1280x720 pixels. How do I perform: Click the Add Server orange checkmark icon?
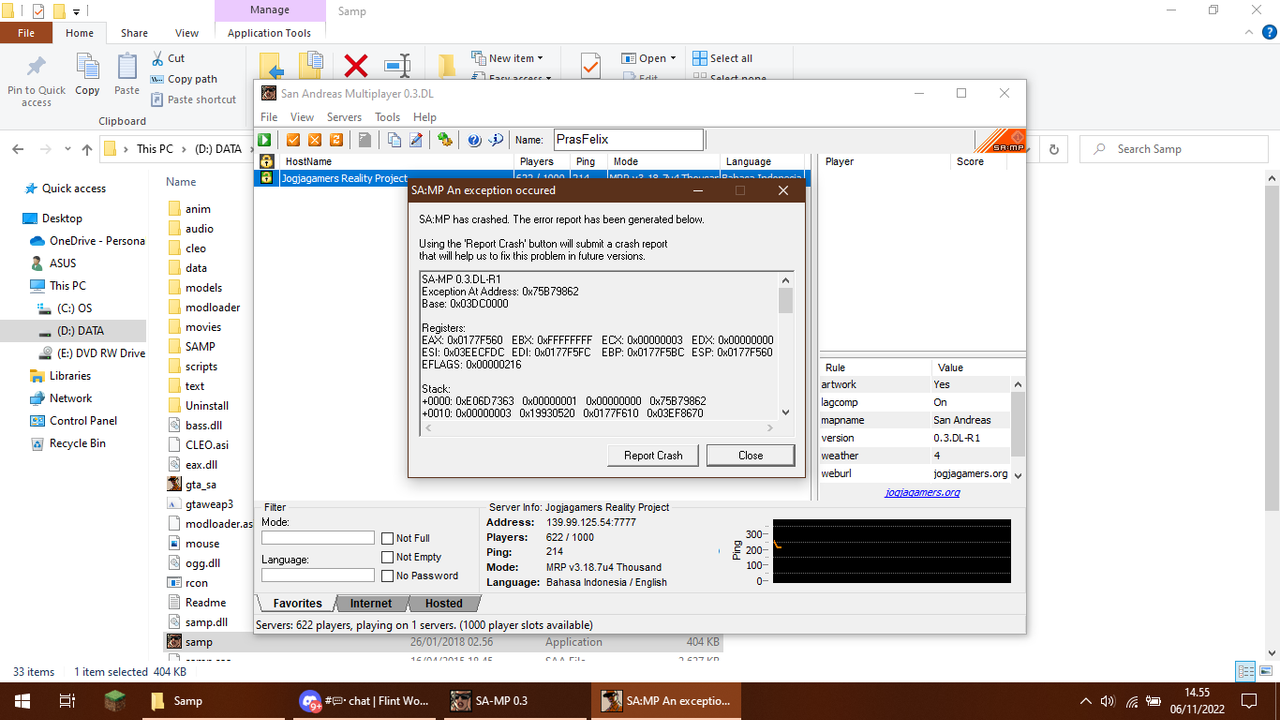(293, 140)
